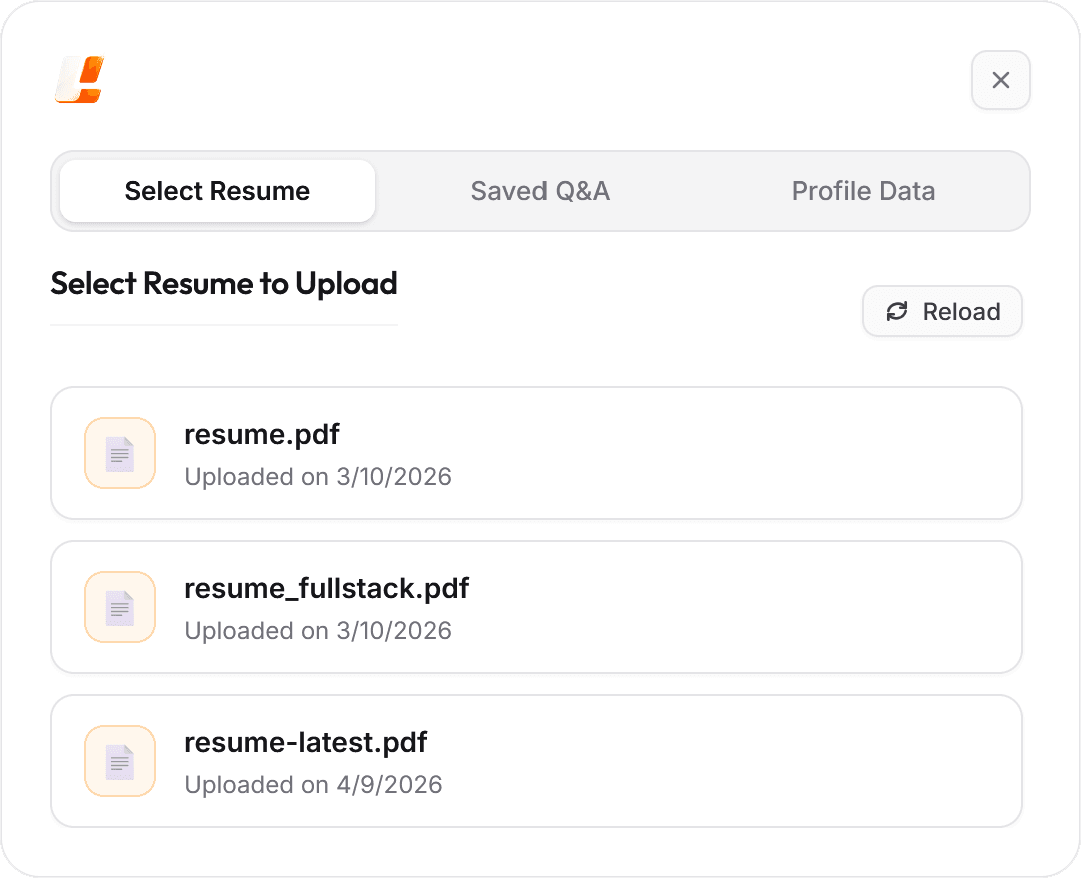Switch to the Select Resume tab
This screenshot has height=878, width=1081.
coord(217,191)
